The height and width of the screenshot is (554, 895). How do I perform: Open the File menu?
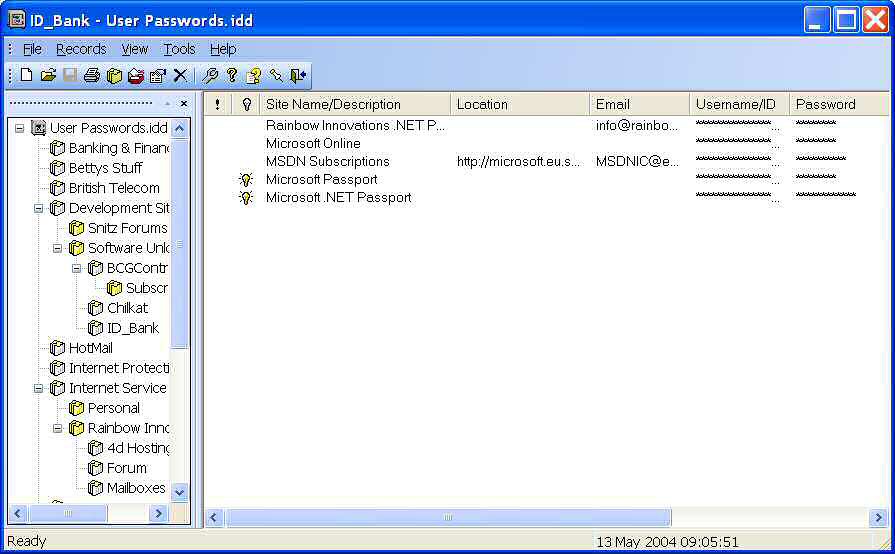(32, 49)
